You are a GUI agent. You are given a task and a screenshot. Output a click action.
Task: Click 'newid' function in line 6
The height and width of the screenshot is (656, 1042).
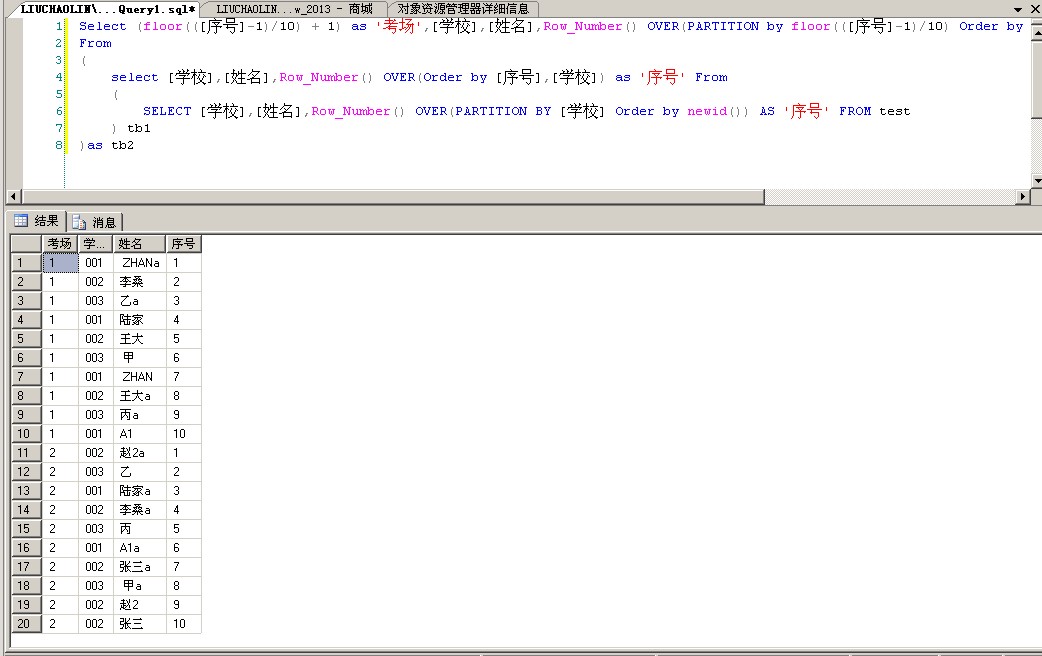[x=707, y=111]
